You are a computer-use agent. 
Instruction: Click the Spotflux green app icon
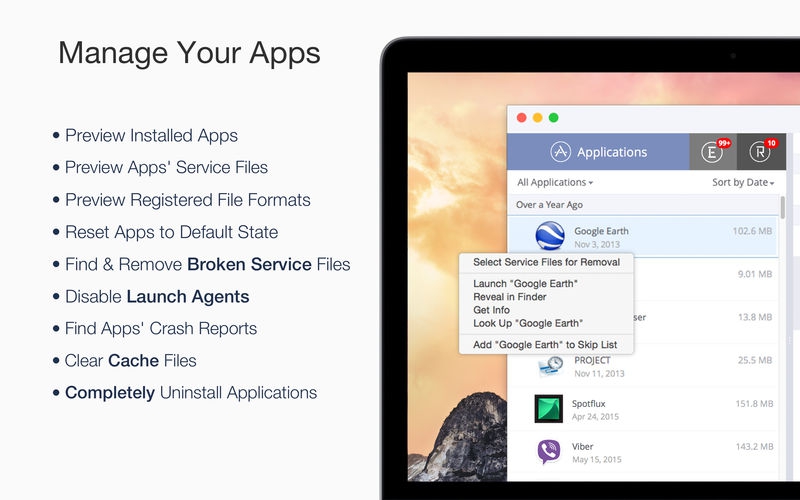[x=548, y=409]
